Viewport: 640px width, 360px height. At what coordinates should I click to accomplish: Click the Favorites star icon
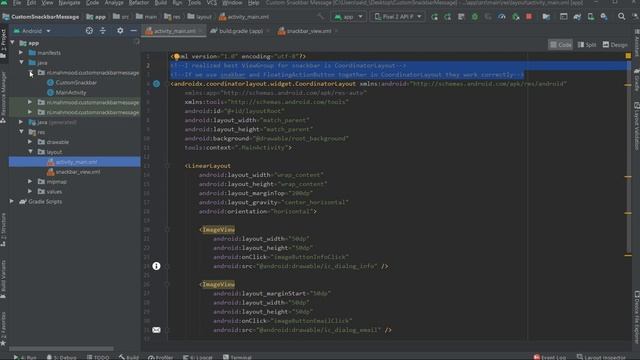click(3, 343)
